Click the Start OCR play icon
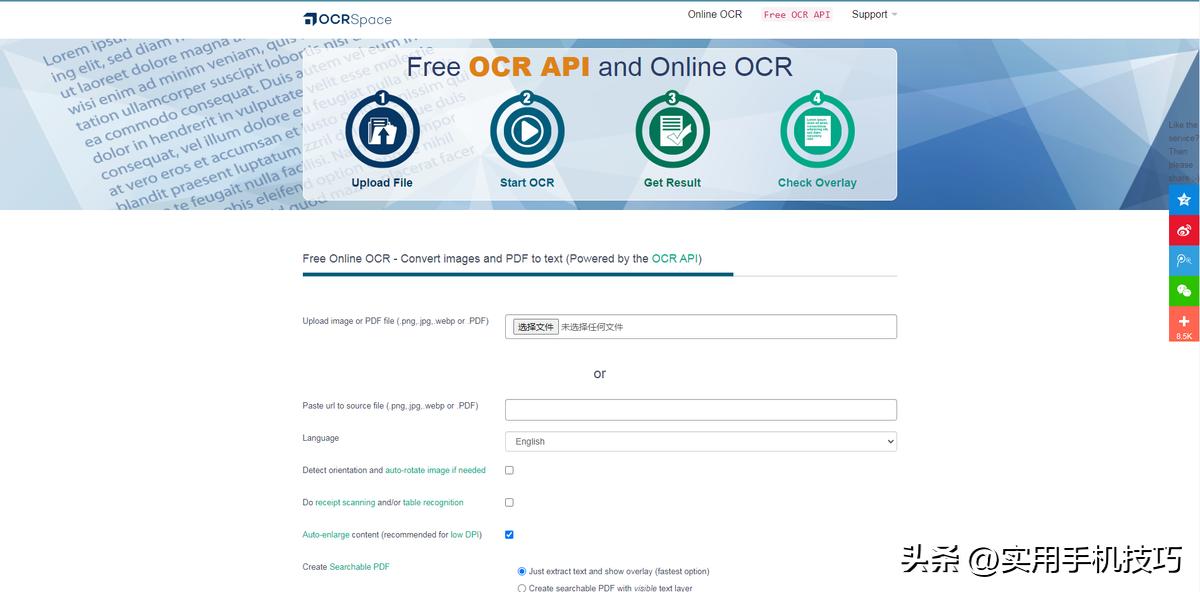1200x592 pixels. pyautogui.click(x=527, y=131)
